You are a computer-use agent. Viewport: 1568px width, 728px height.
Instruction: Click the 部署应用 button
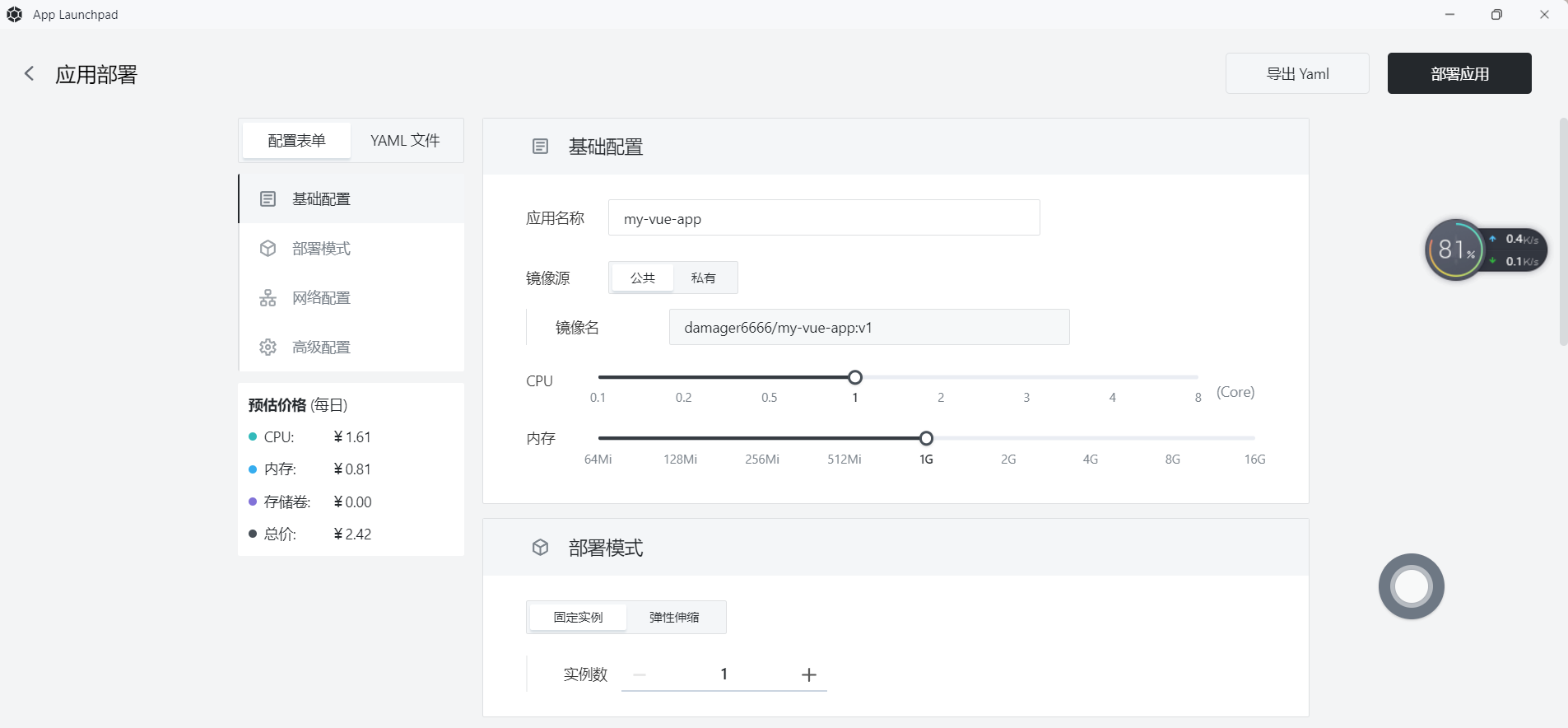pyautogui.click(x=1459, y=74)
